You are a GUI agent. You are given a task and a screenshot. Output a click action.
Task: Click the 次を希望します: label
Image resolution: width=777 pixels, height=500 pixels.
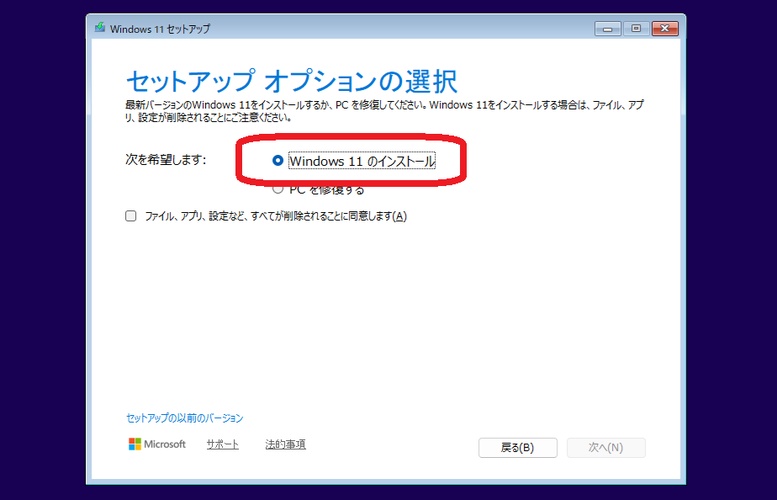tap(166, 160)
